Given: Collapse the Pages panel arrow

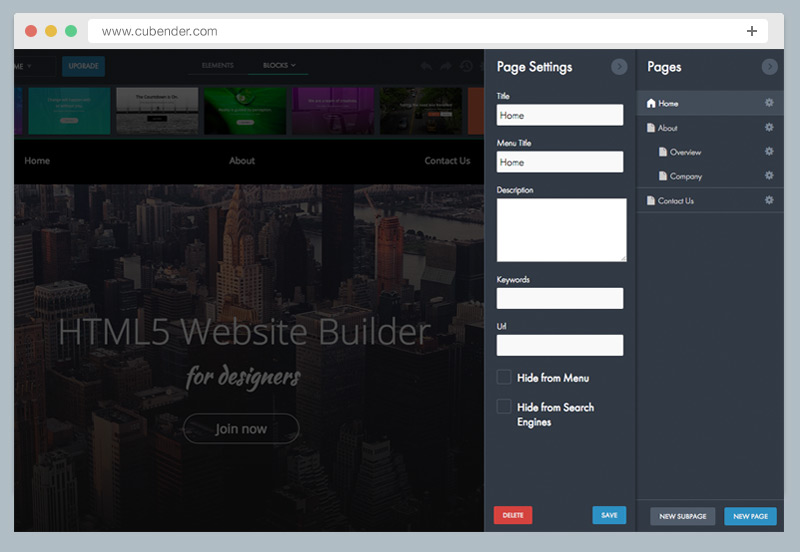Looking at the screenshot, I should tap(769, 66).
